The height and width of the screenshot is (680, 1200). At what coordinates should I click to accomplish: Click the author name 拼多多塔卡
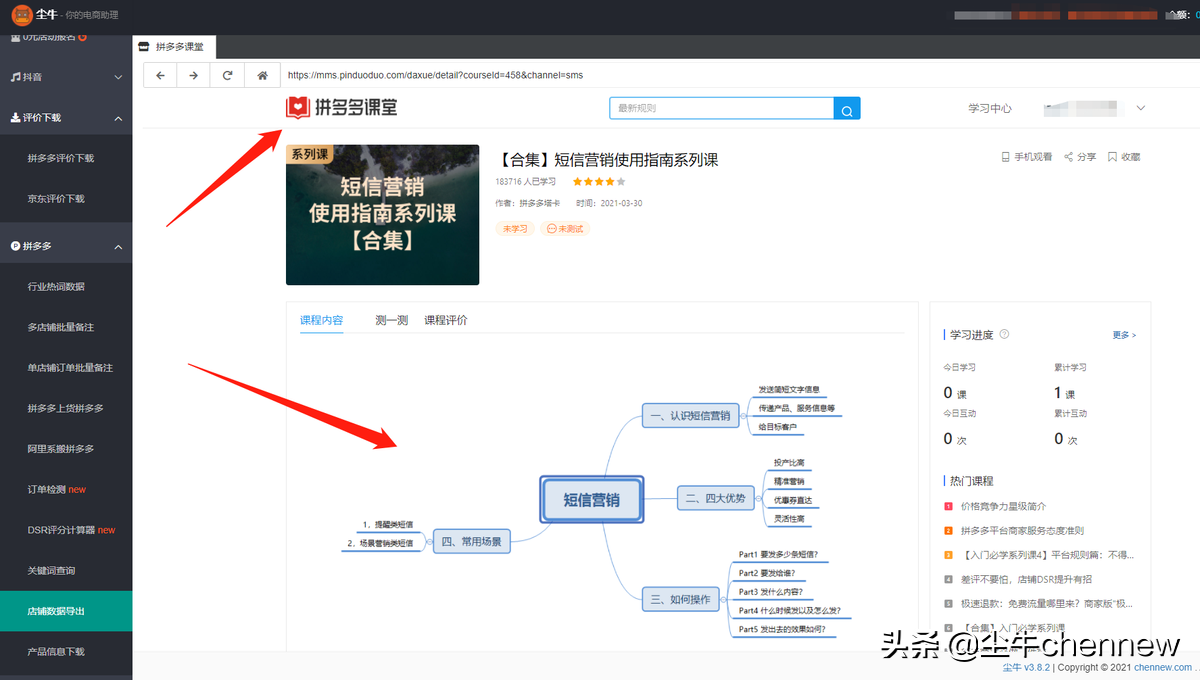[x=539, y=203]
